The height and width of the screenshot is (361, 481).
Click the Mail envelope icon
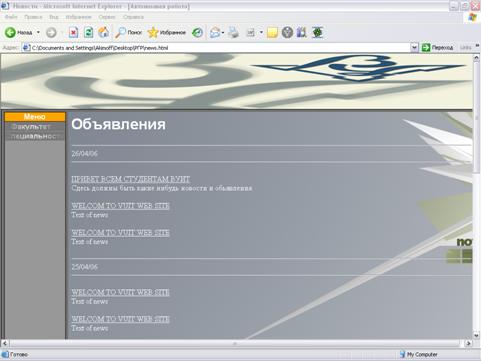(x=215, y=32)
